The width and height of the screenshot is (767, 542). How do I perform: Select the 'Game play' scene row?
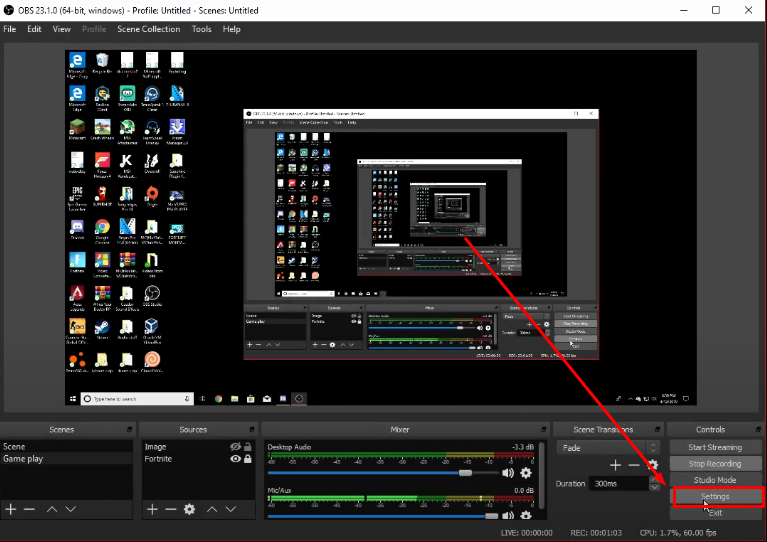point(67,459)
